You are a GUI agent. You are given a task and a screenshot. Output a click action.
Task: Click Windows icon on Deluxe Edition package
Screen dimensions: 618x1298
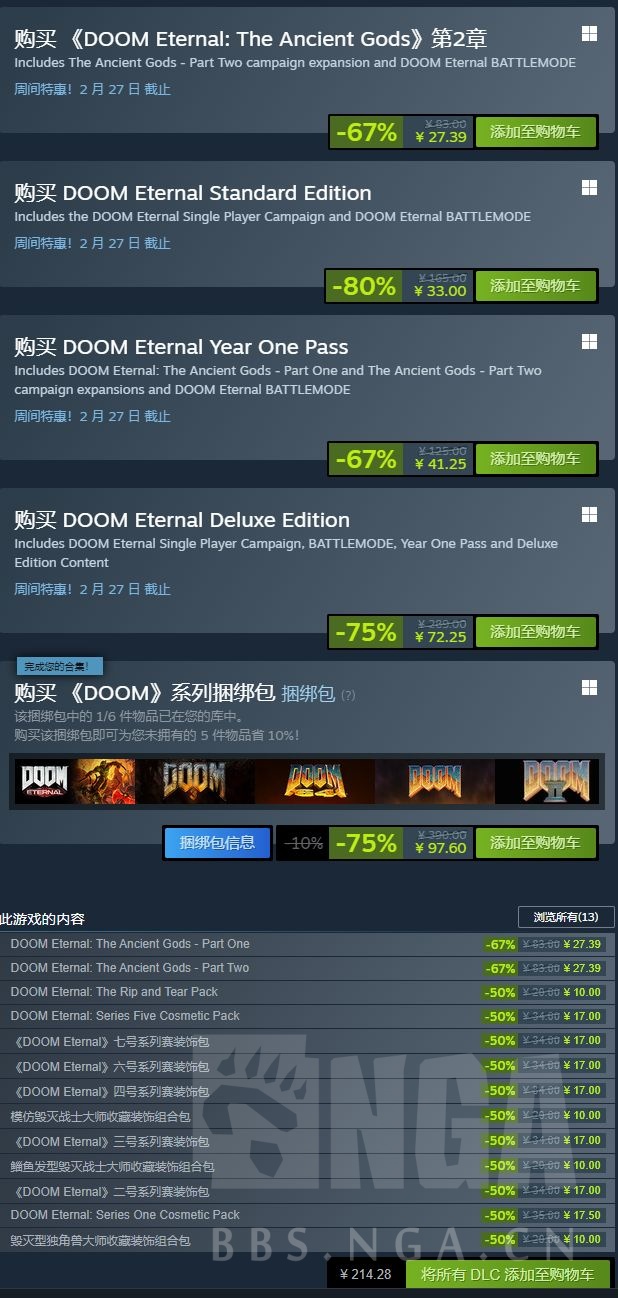[589, 515]
